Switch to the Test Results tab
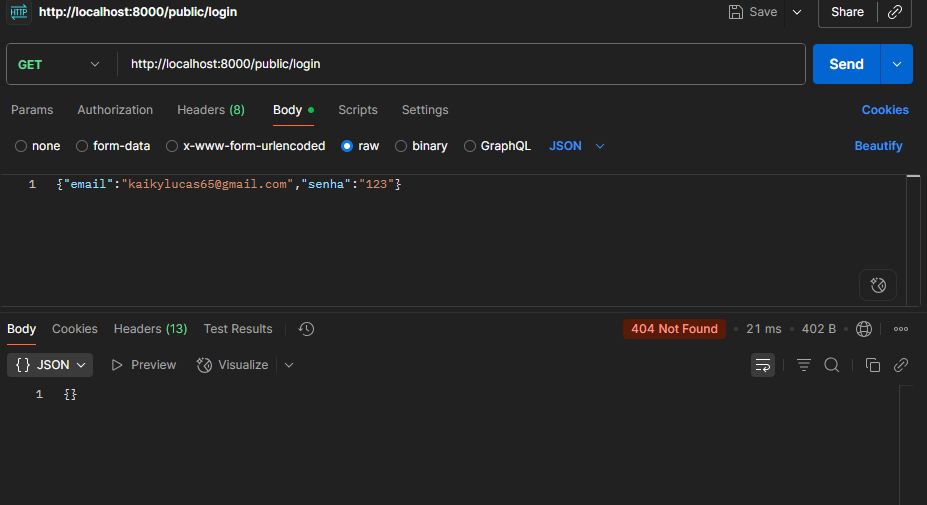Image resolution: width=927 pixels, height=505 pixels. [238, 329]
